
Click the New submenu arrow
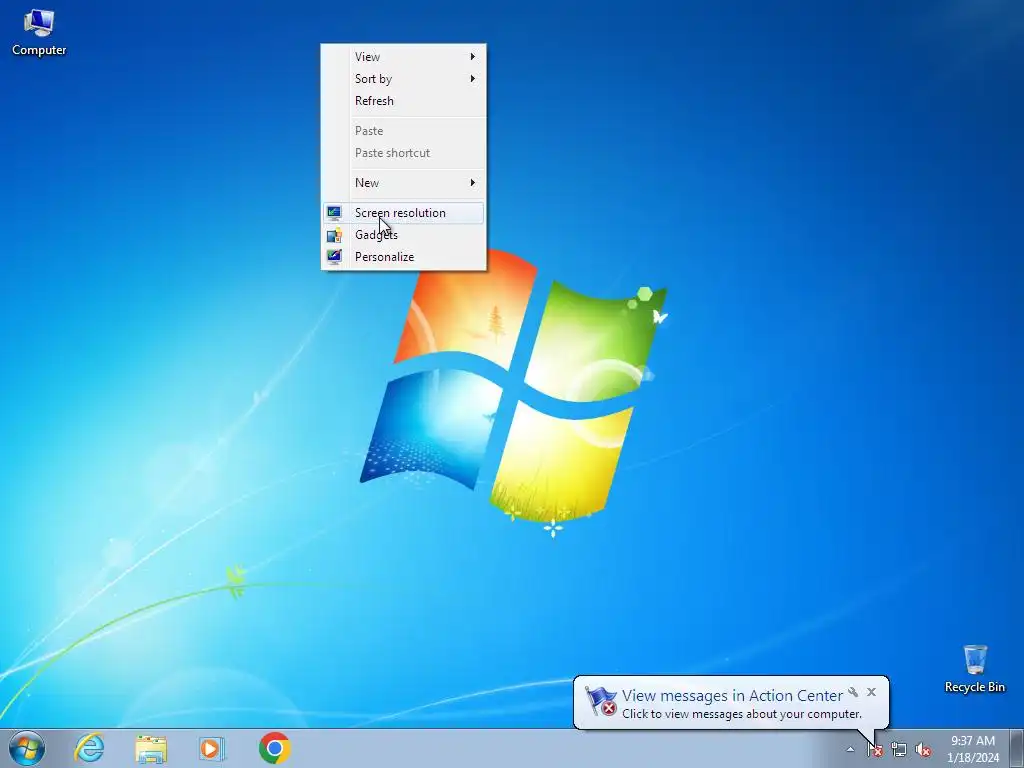(473, 183)
